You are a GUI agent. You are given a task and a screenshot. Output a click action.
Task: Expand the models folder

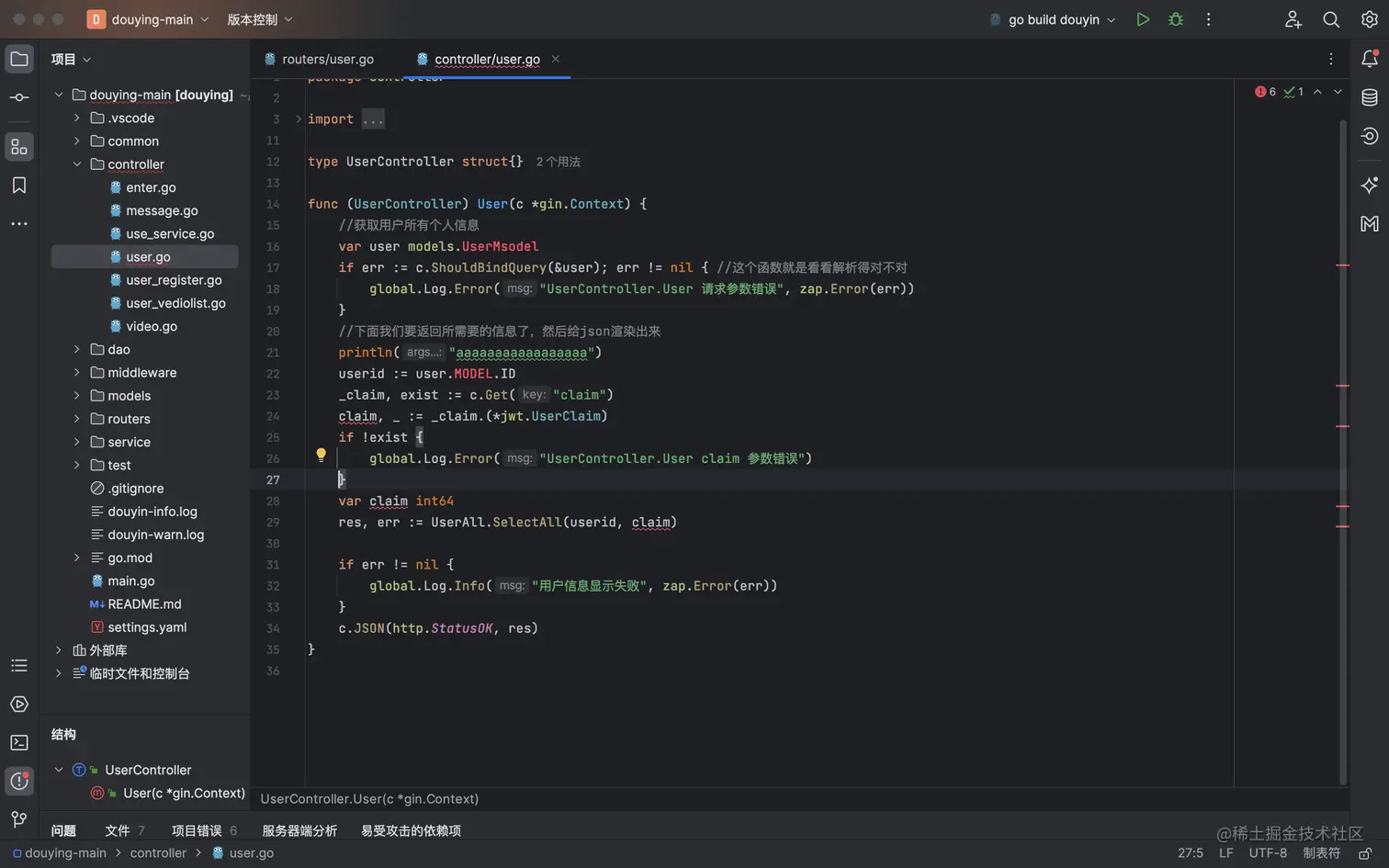(x=77, y=396)
